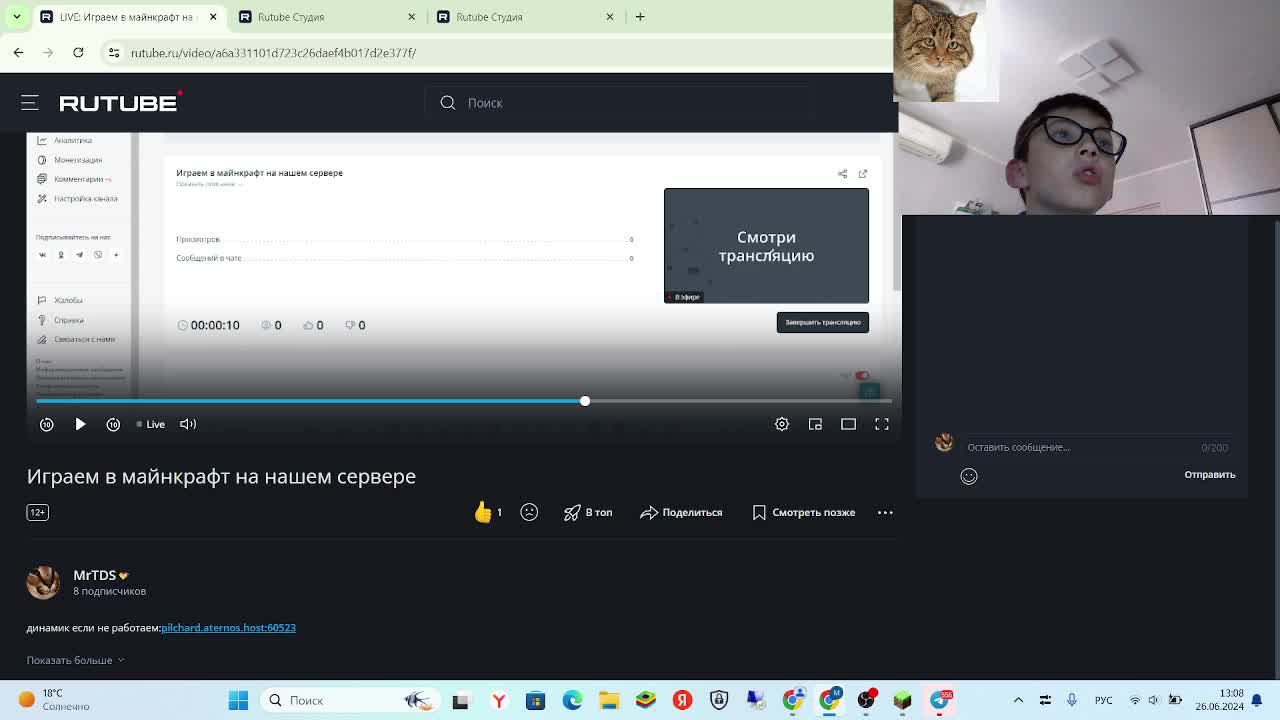Send chat message with Отправить

tap(1210, 474)
